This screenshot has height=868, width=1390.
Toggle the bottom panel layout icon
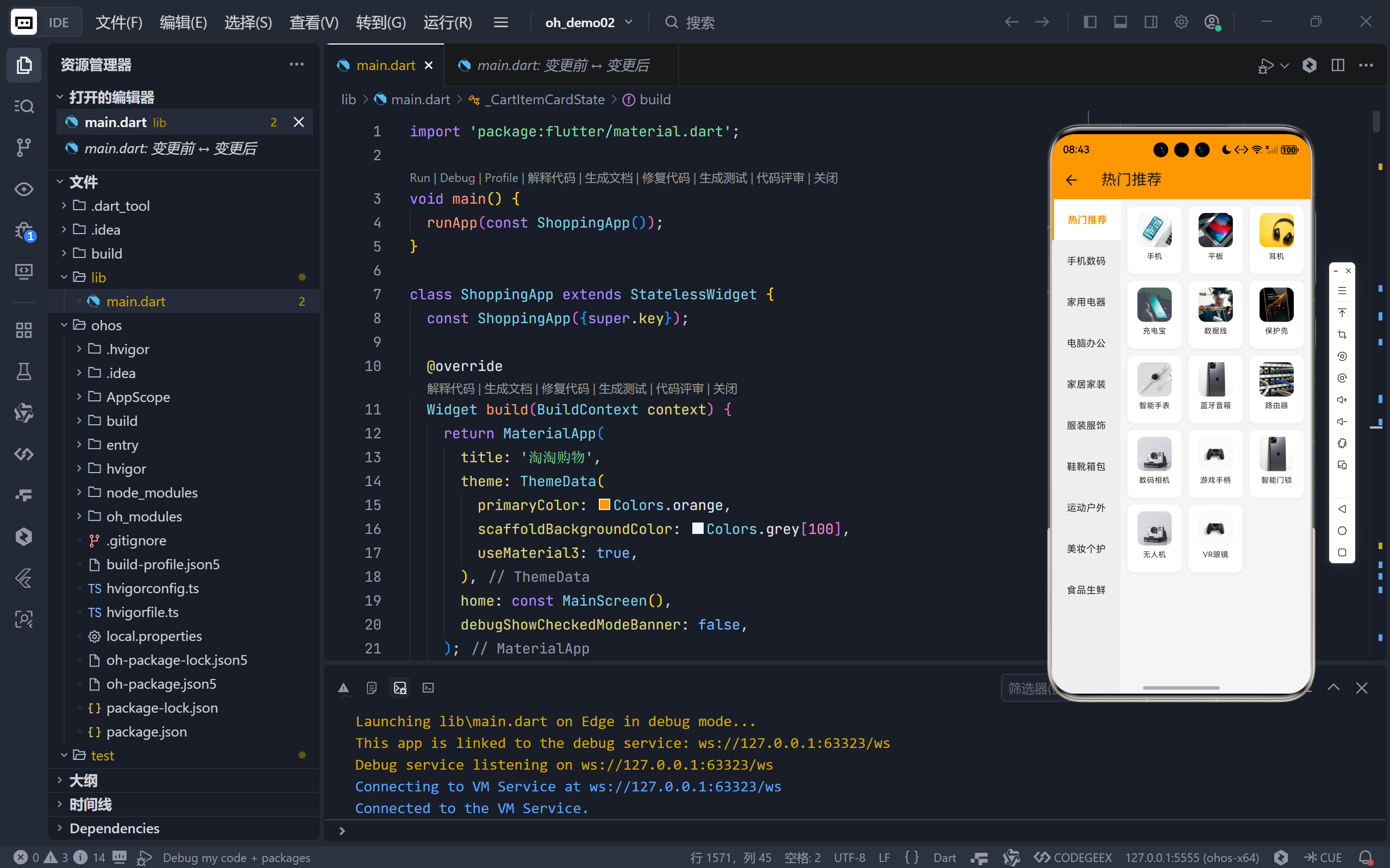(x=1120, y=22)
